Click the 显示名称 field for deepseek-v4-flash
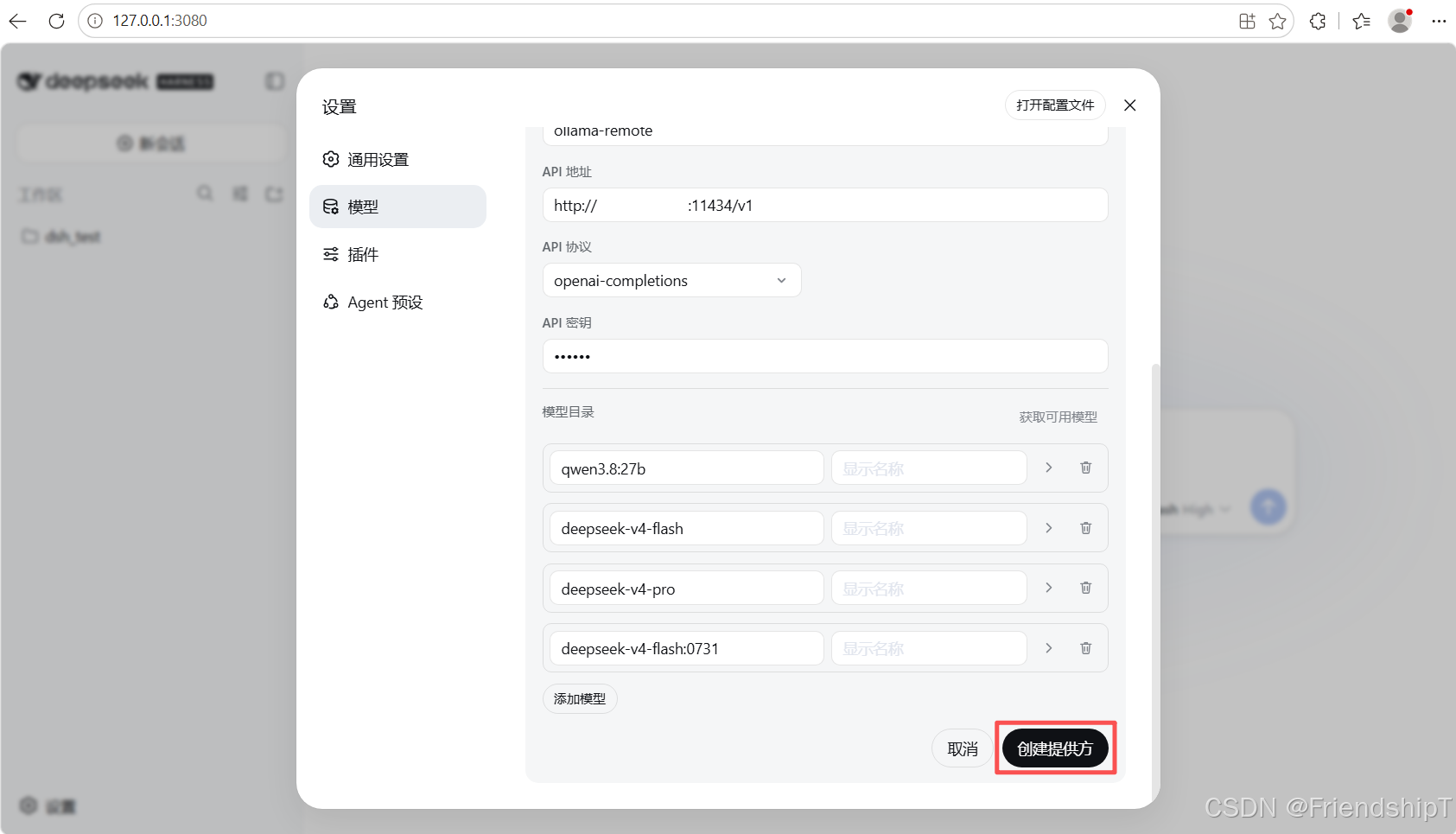 pyautogui.click(x=929, y=528)
